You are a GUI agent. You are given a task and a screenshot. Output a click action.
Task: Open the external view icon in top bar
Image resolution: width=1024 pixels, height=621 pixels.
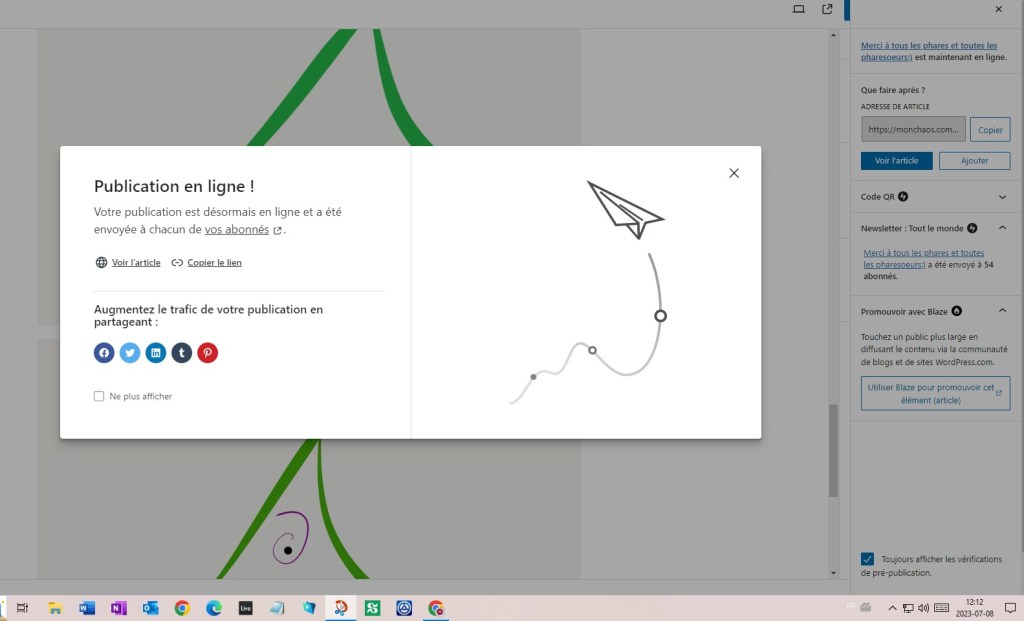pyautogui.click(x=827, y=9)
